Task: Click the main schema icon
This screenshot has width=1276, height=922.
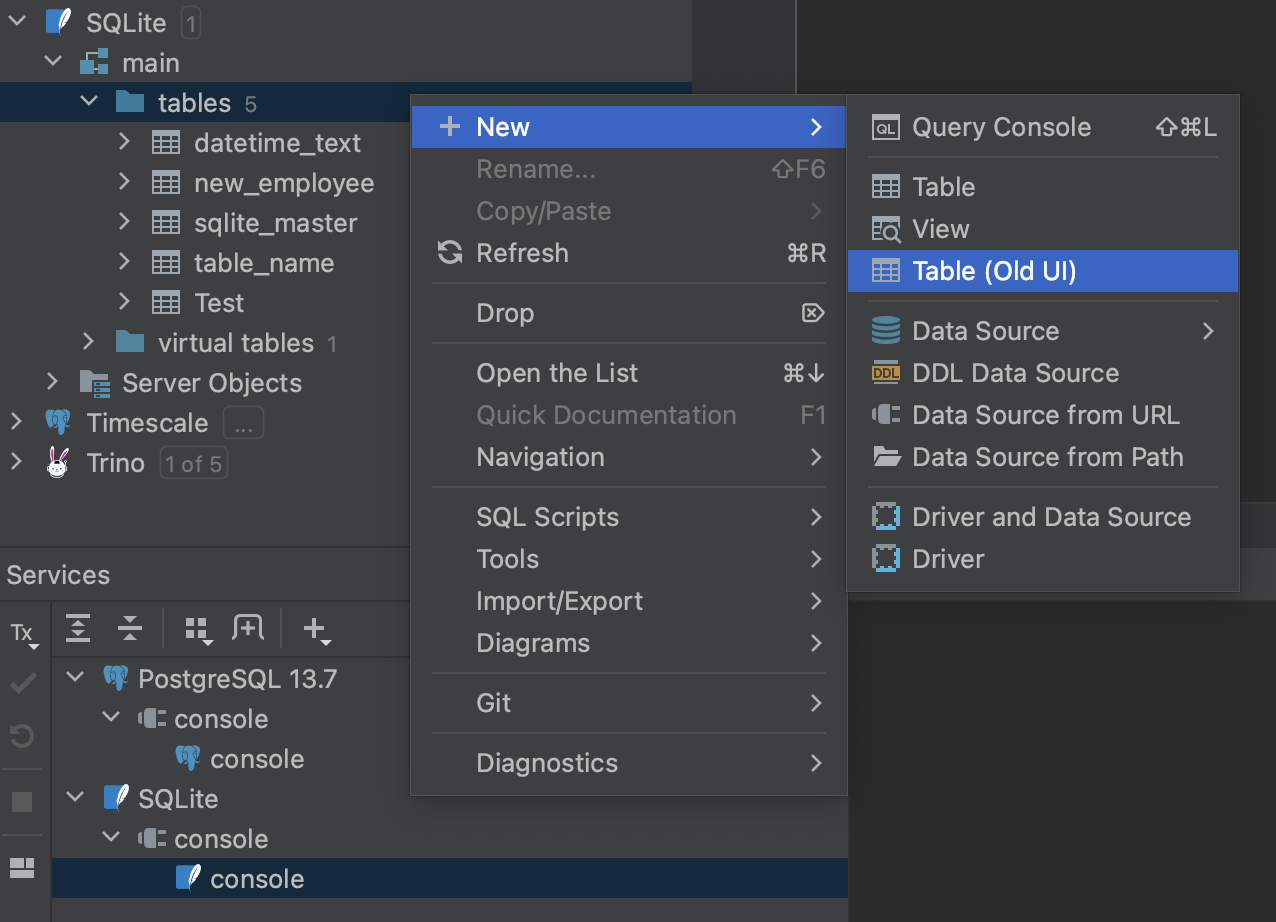Action: click(x=94, y=63)
